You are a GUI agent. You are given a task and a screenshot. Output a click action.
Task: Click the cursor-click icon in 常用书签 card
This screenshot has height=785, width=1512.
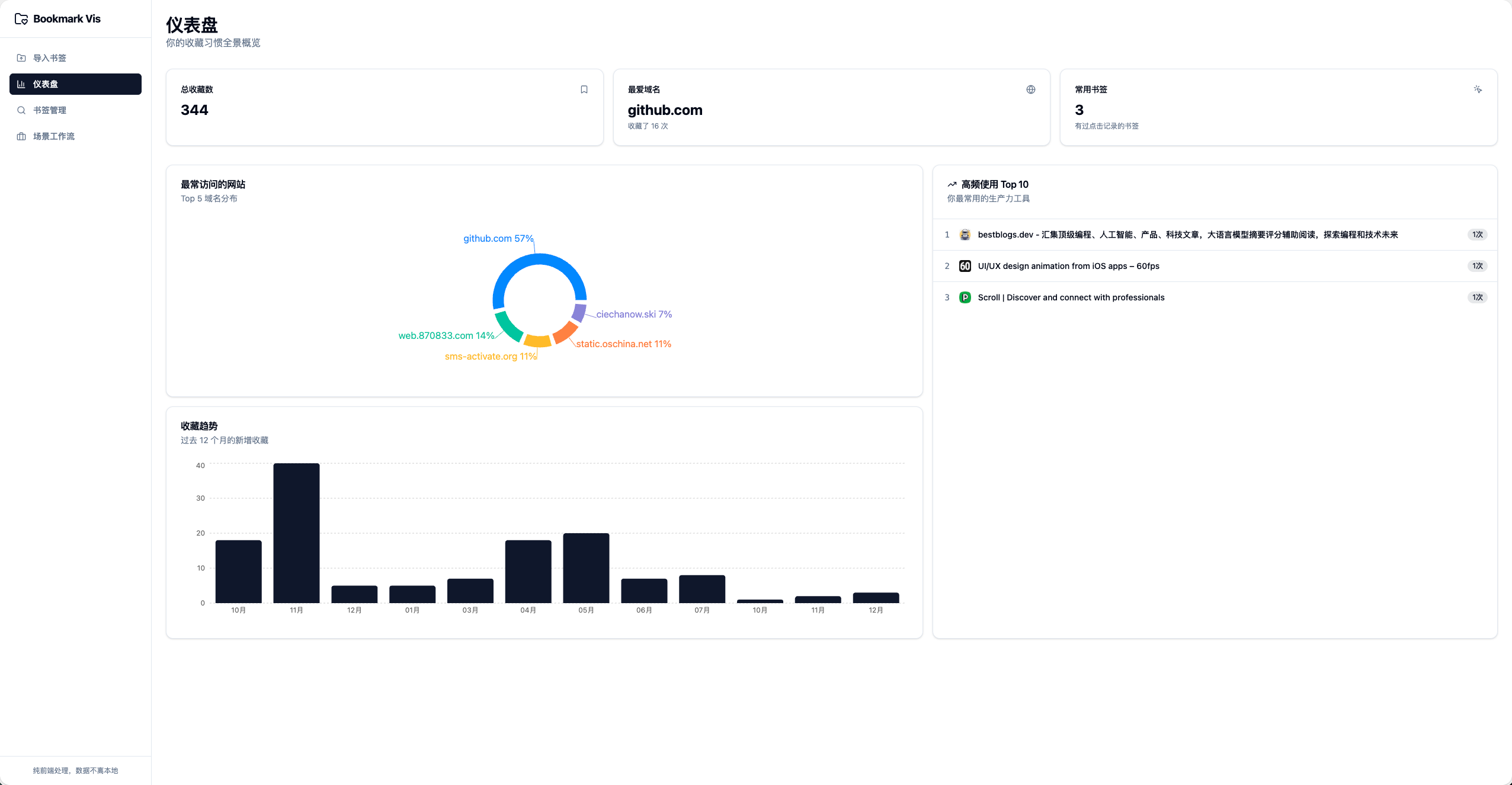point(1478,89)
